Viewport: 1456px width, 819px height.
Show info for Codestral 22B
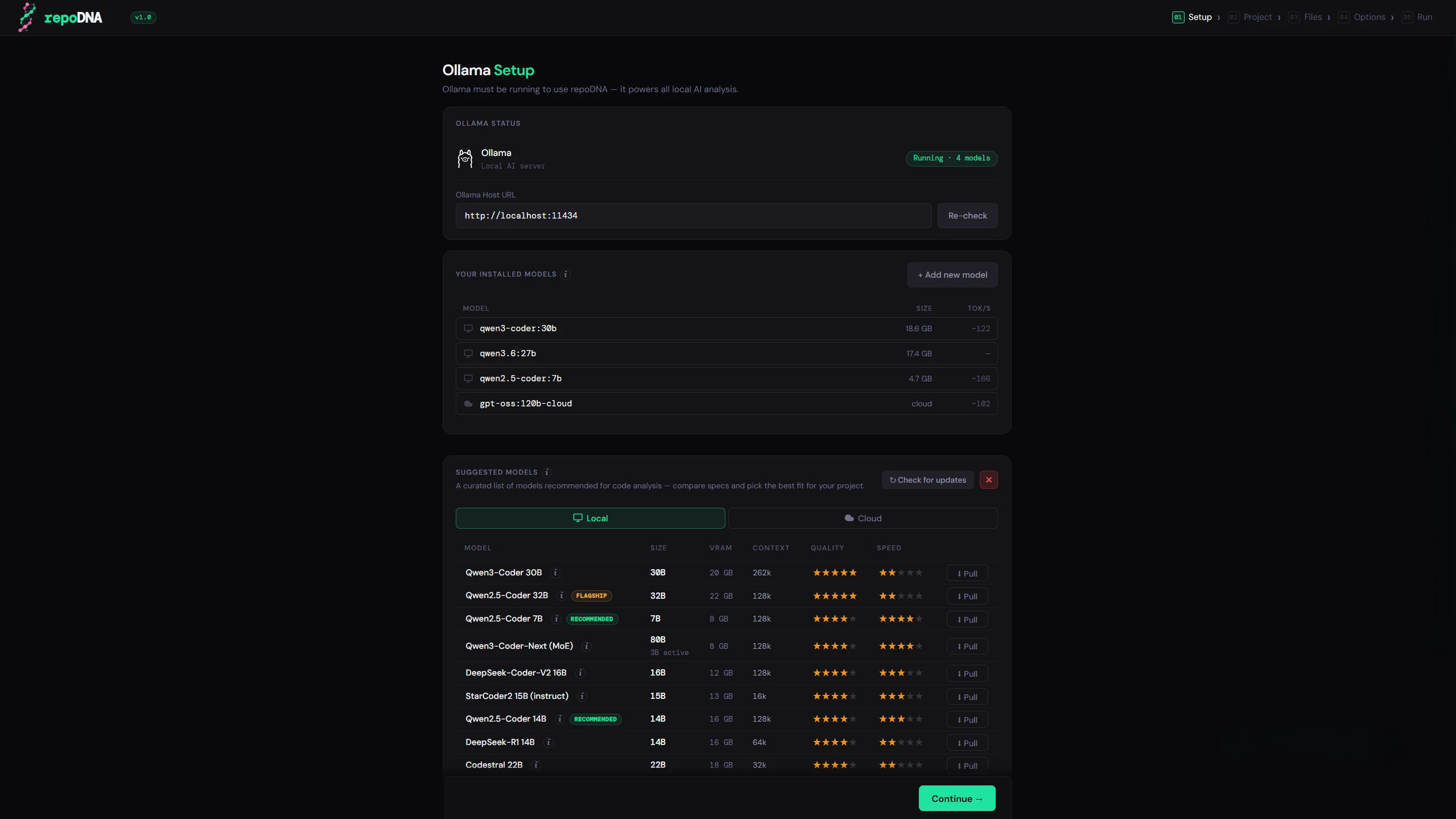pos(536,765)
